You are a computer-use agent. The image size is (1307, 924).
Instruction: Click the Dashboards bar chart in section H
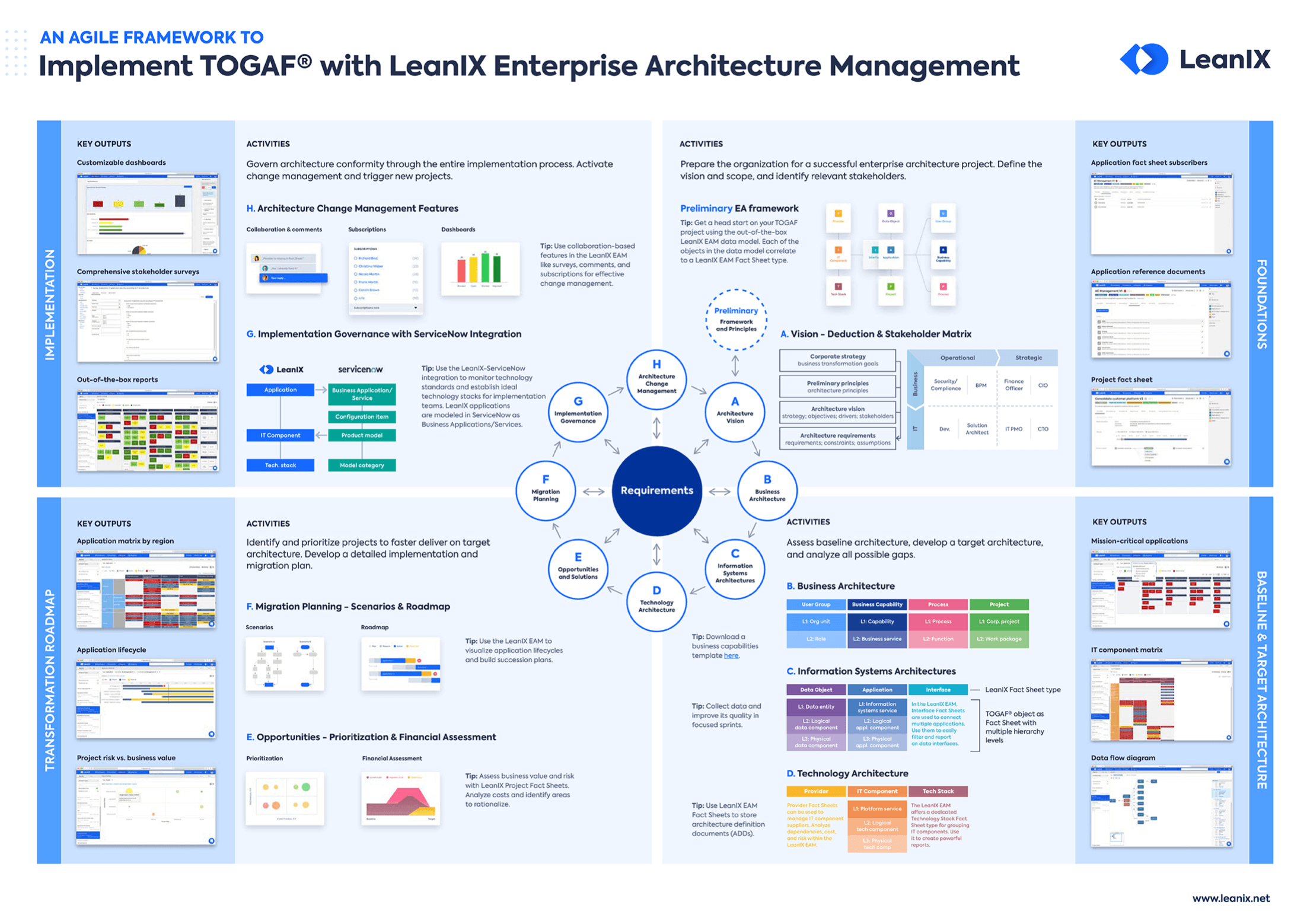(480, 269)
